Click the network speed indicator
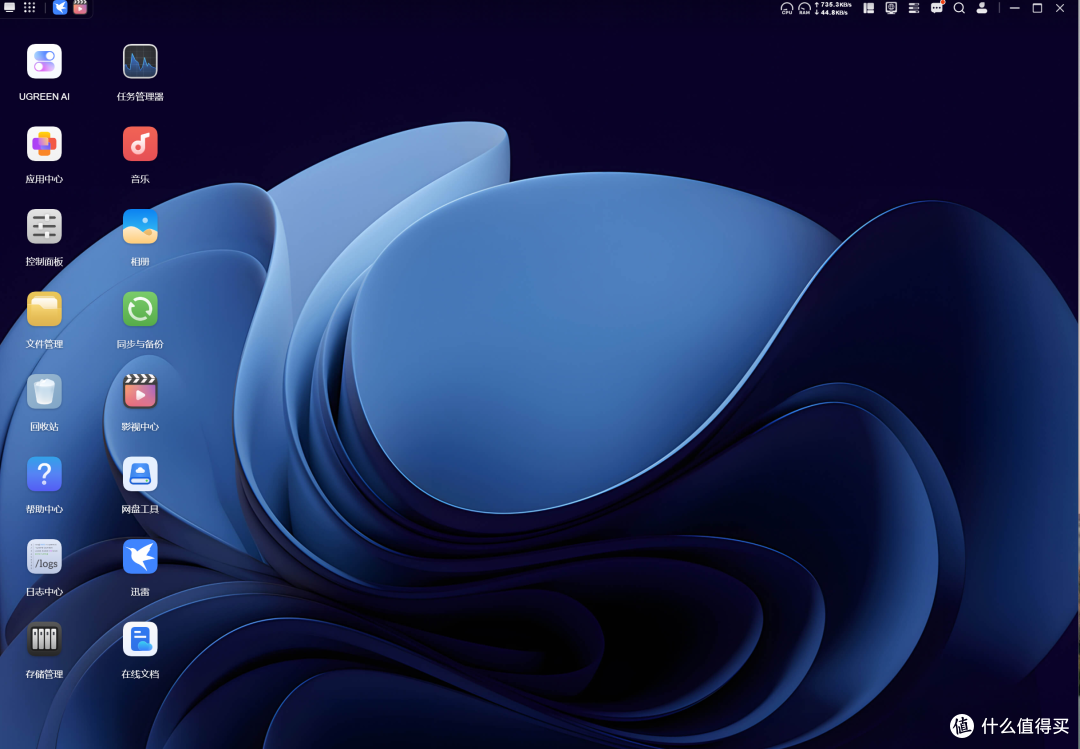This screenshot has width=1080, height=749. [x=833, y=8]
